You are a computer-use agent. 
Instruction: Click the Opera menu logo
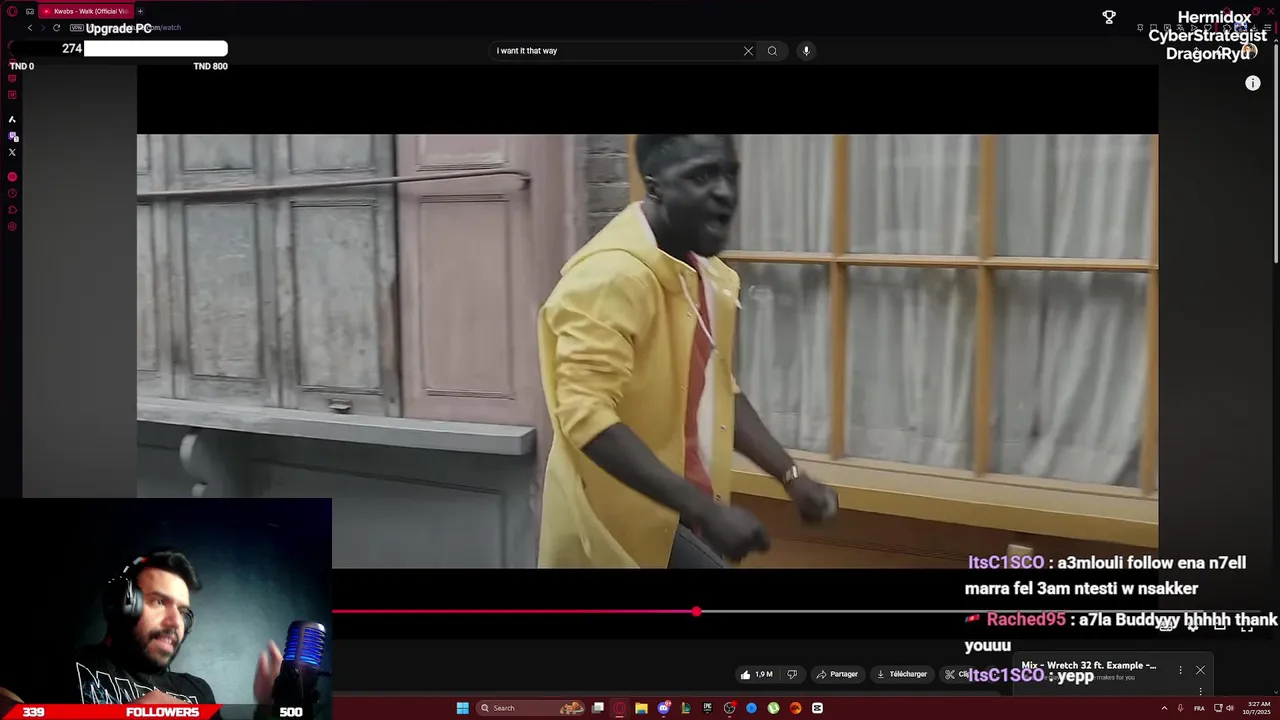[12, 11]
